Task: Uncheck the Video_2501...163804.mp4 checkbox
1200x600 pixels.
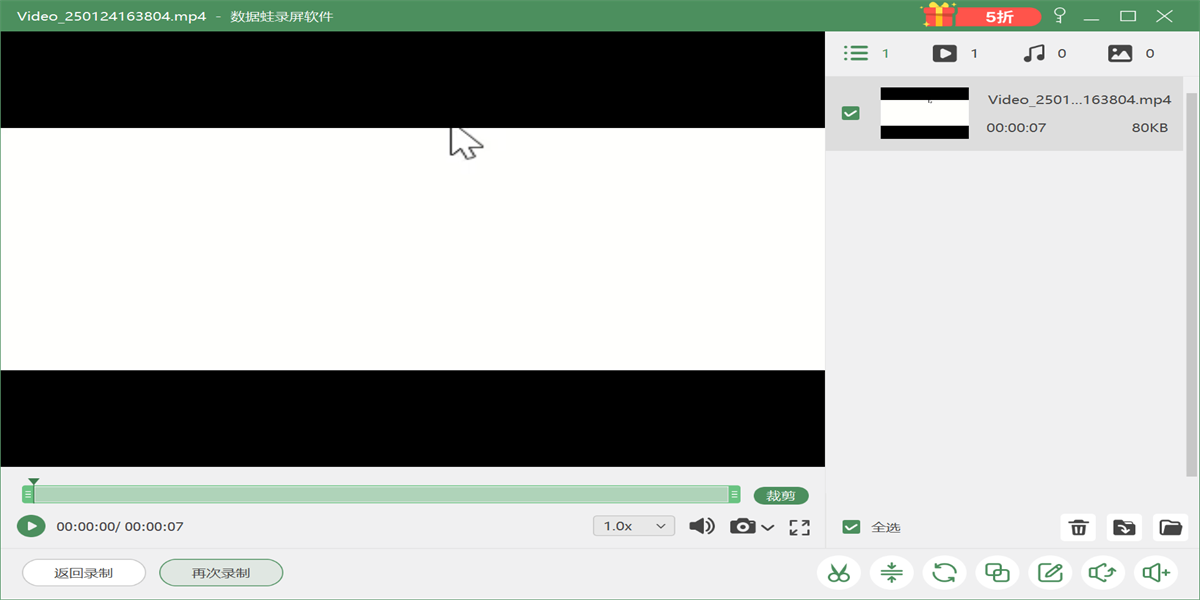Action: coord(850,114)
